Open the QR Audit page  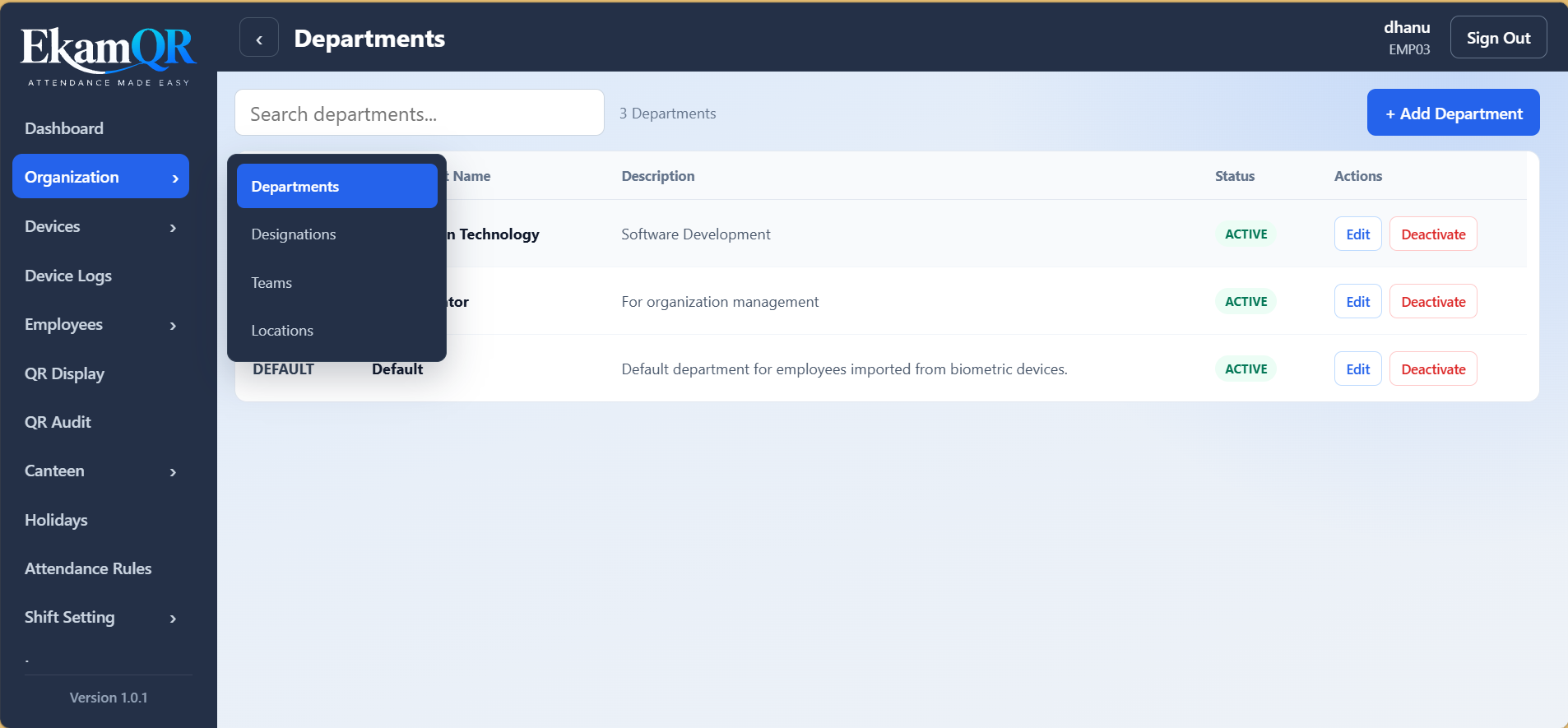[x=58, y=422]
